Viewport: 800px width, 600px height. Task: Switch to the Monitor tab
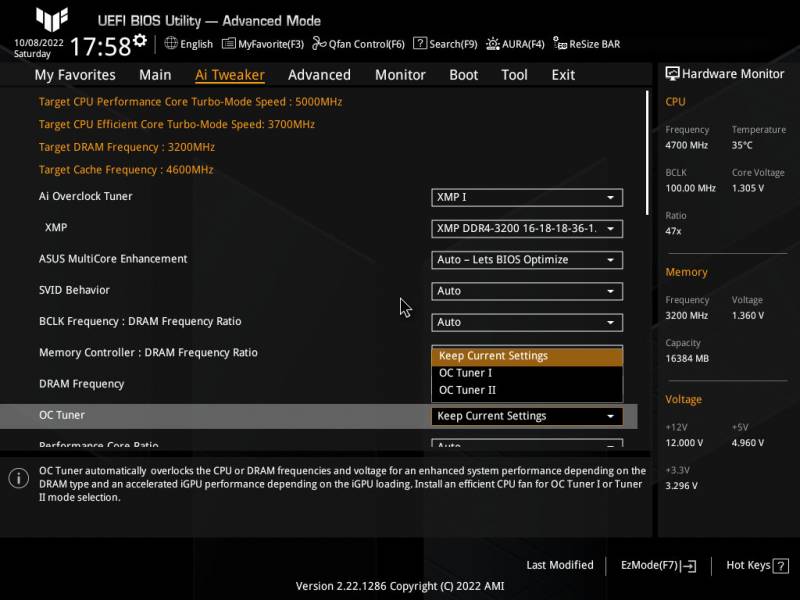[x=400, y=75]
